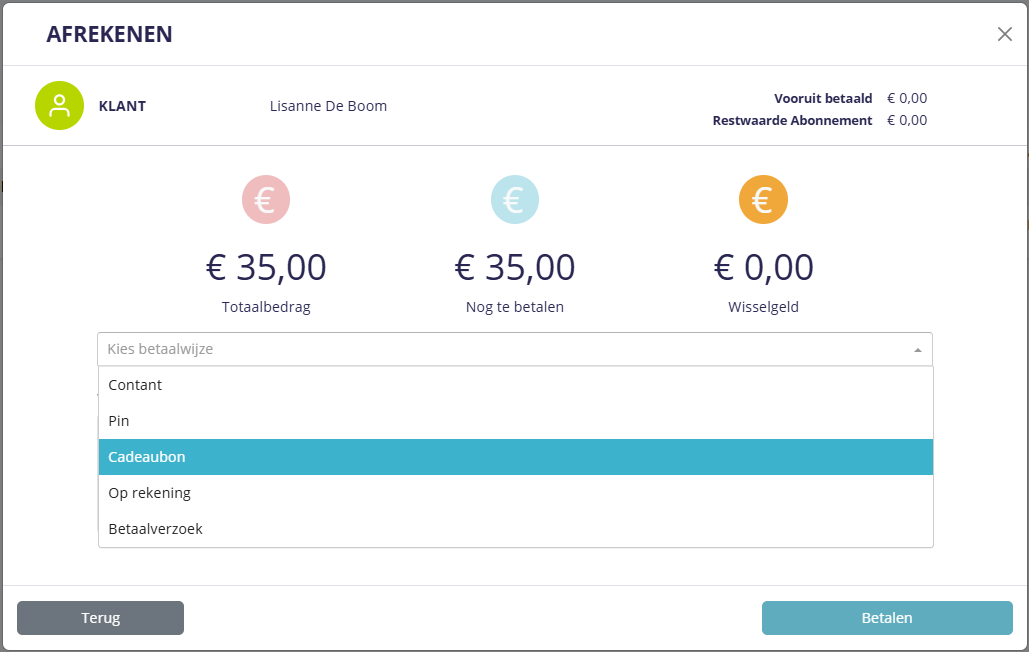Select the Cadeaubon option
1029x652 pixels.
(147, 457)
